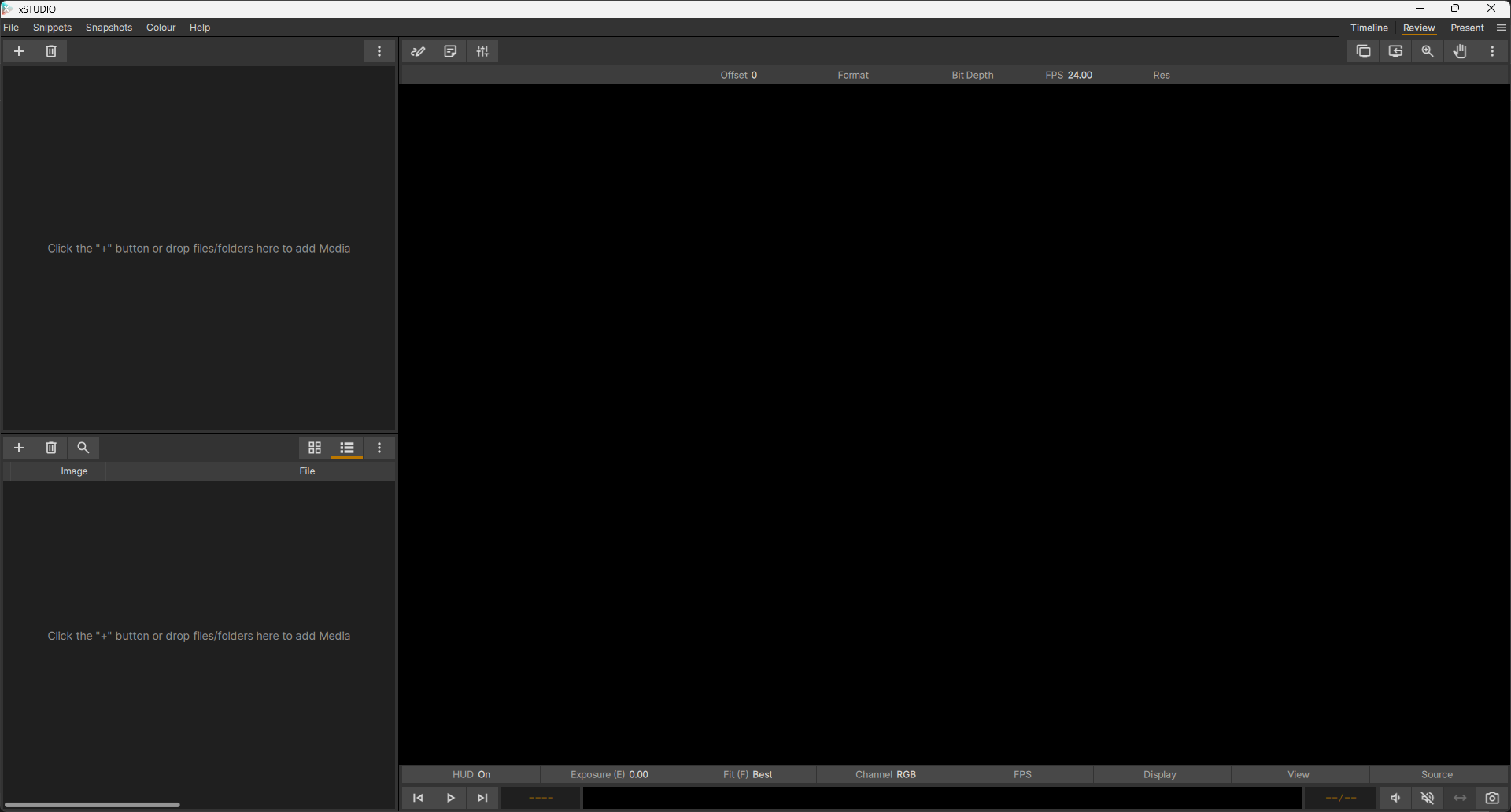Toggle the loop mode arrows icon
1511x812 pixels.
click(x=1460, y=798)
